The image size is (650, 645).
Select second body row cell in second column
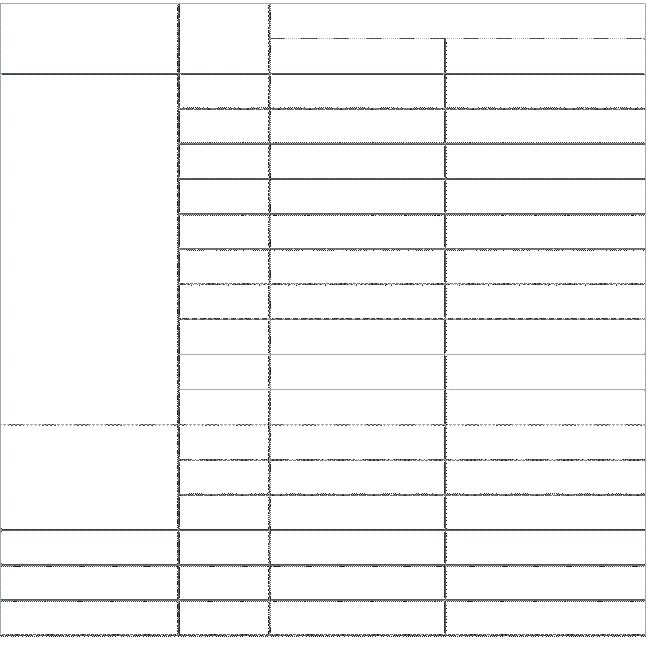coord(224,126)
